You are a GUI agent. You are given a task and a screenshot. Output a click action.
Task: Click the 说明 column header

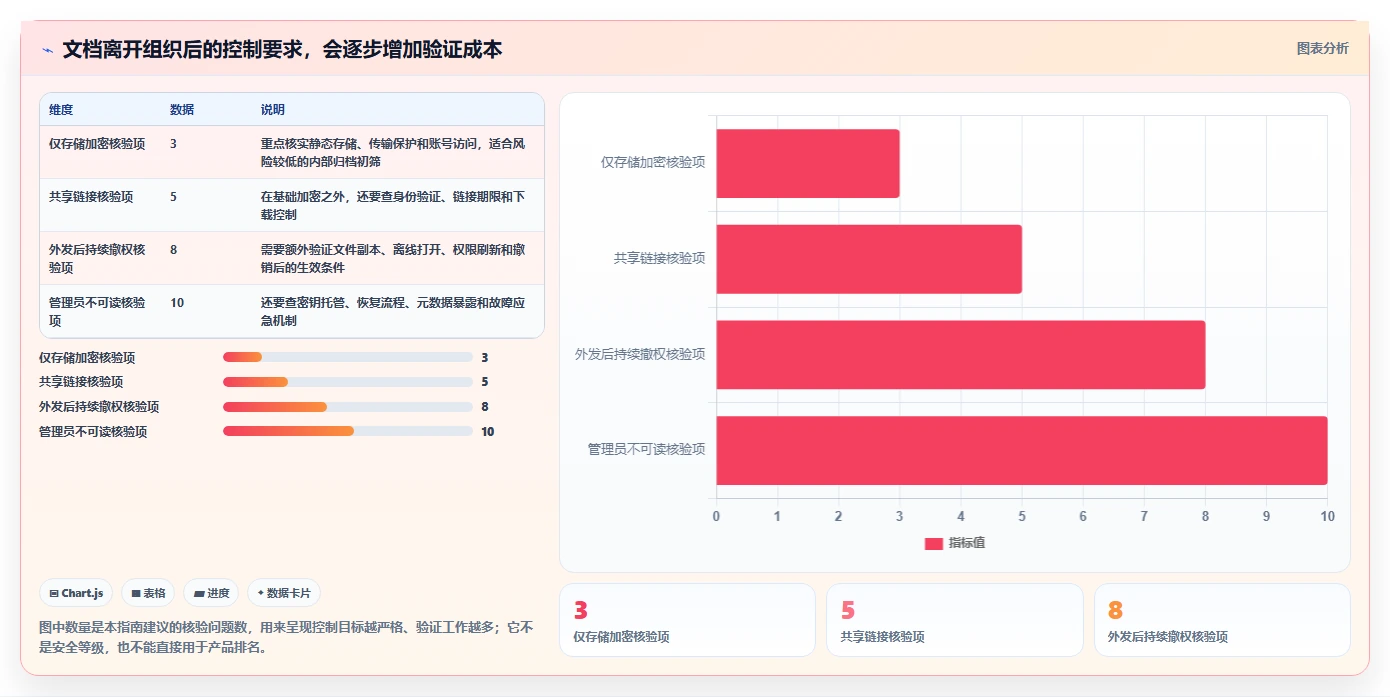pyautogui.click(x=273, y=110)
